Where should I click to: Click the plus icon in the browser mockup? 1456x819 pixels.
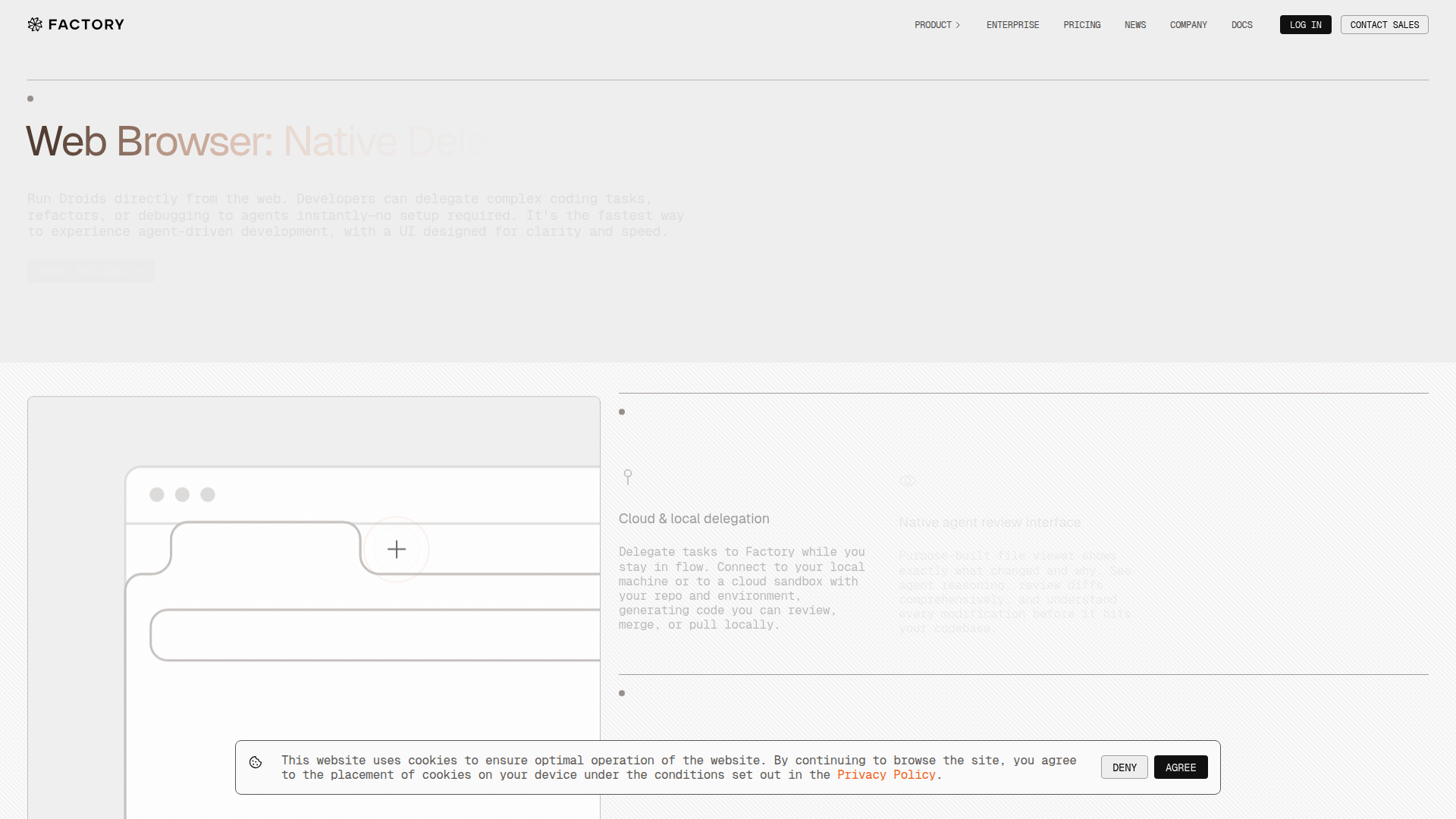[x=396, y=548]
